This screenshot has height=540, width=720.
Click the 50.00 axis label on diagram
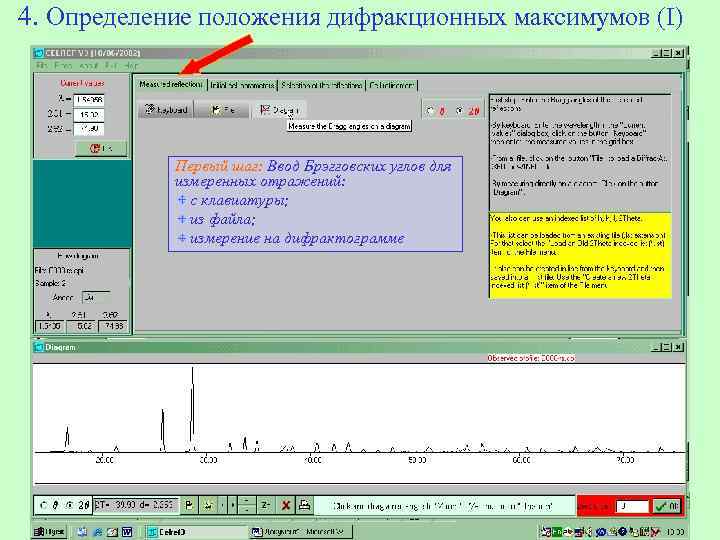pyautogui.click(x=417, y=460)
